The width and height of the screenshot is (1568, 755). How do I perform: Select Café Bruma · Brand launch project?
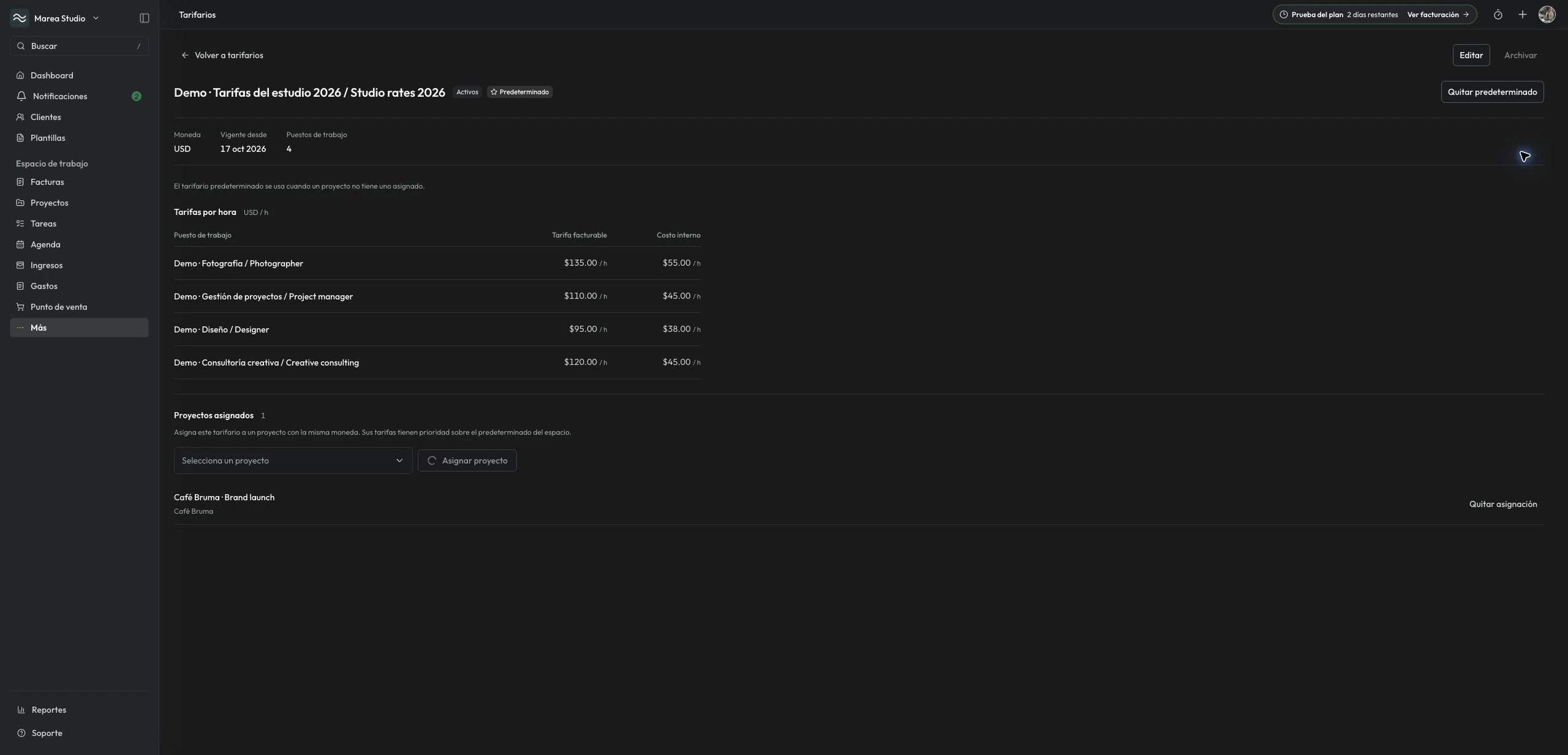pos(224,497)
